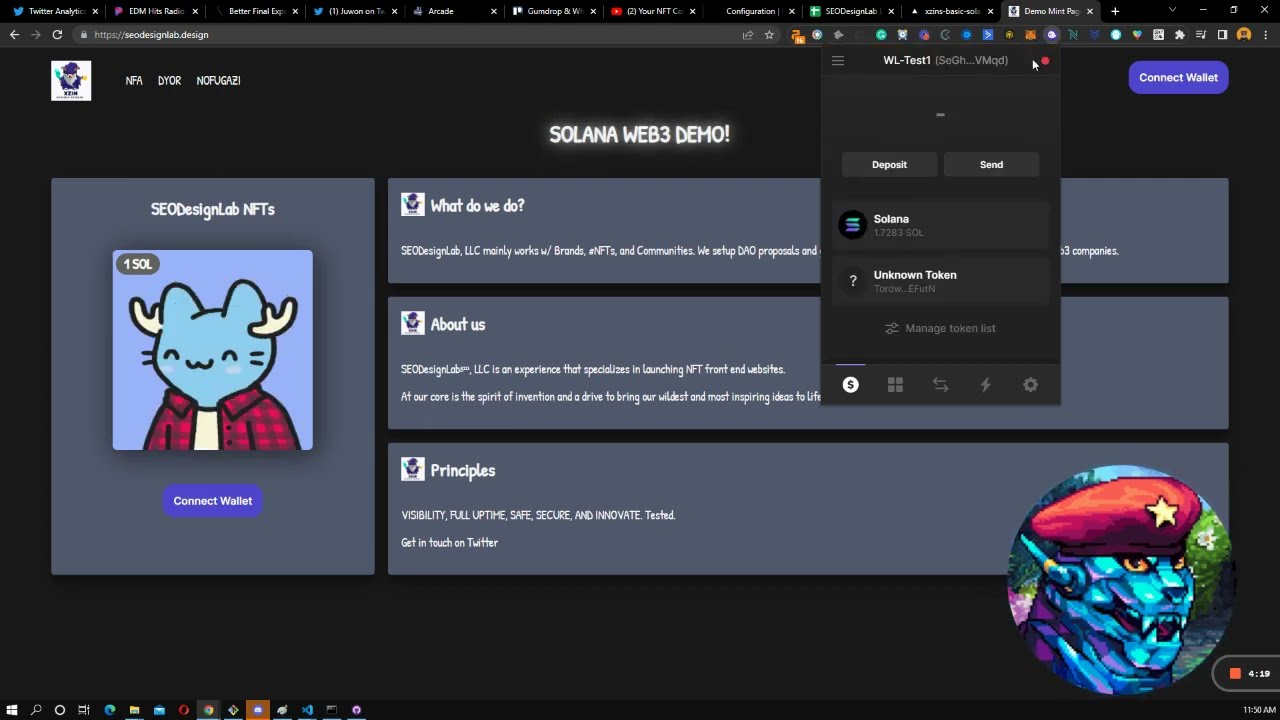
Task: Click NFA navigation link
Action: click(134, 80)
